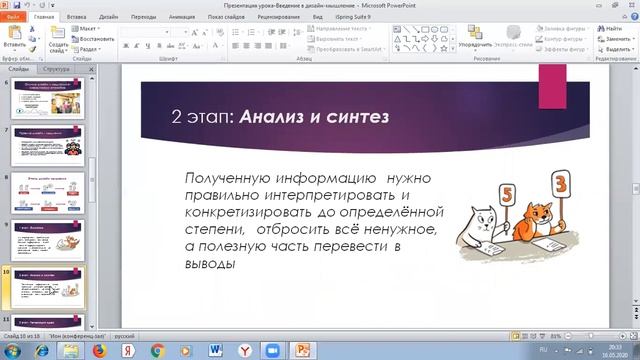640x360 pixels.
Task: Expand the shapes gallery More arrow
Action: click(x=453, y=49)
